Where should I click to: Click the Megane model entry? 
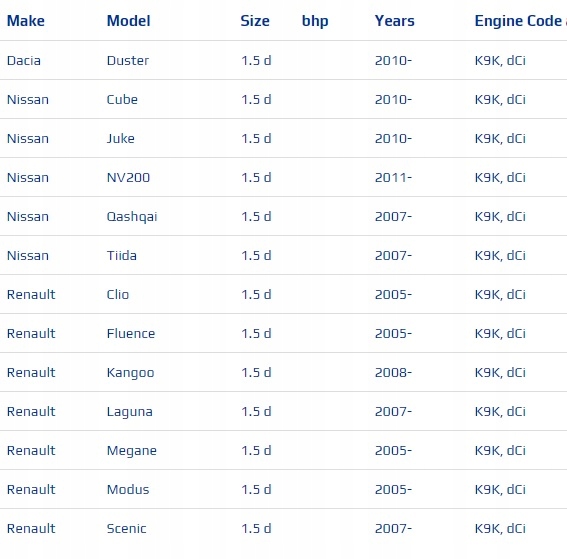point(132,451)
